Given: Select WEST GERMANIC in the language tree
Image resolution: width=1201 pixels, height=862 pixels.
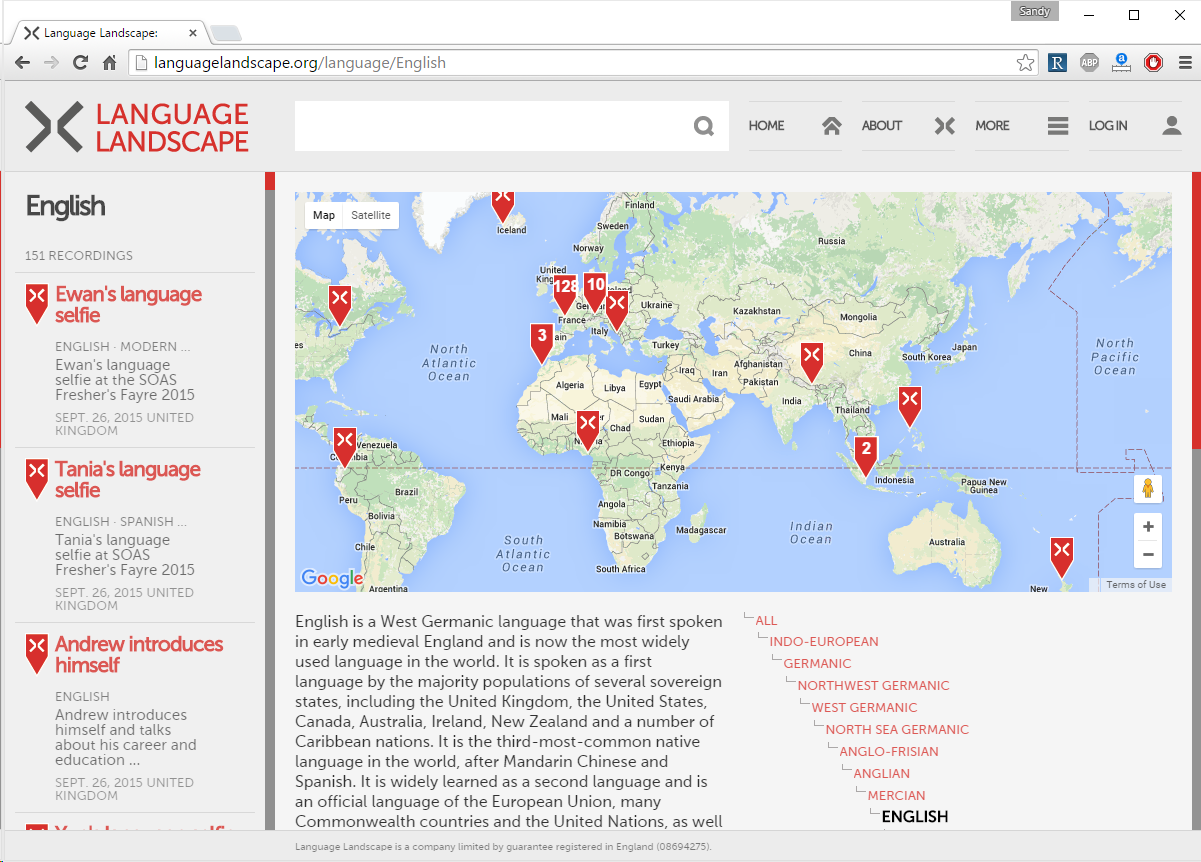Looking at the screenshot, I should tap(864, 708).
